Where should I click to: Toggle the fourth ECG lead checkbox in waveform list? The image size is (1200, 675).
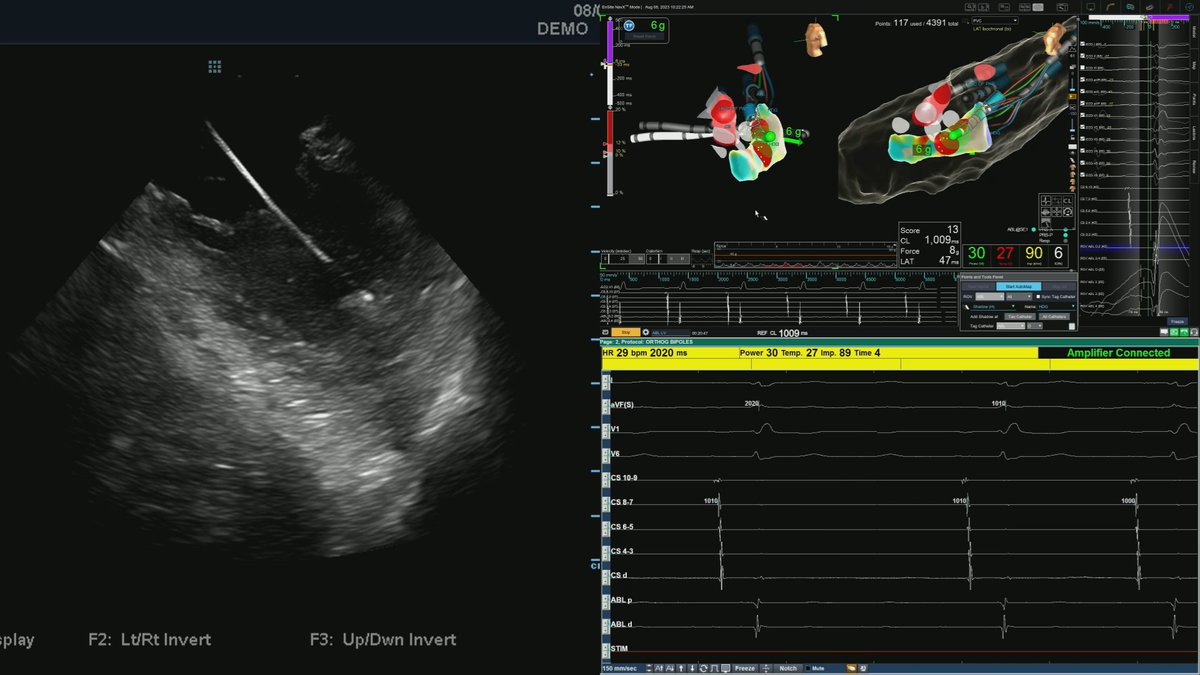(1083, 79)
